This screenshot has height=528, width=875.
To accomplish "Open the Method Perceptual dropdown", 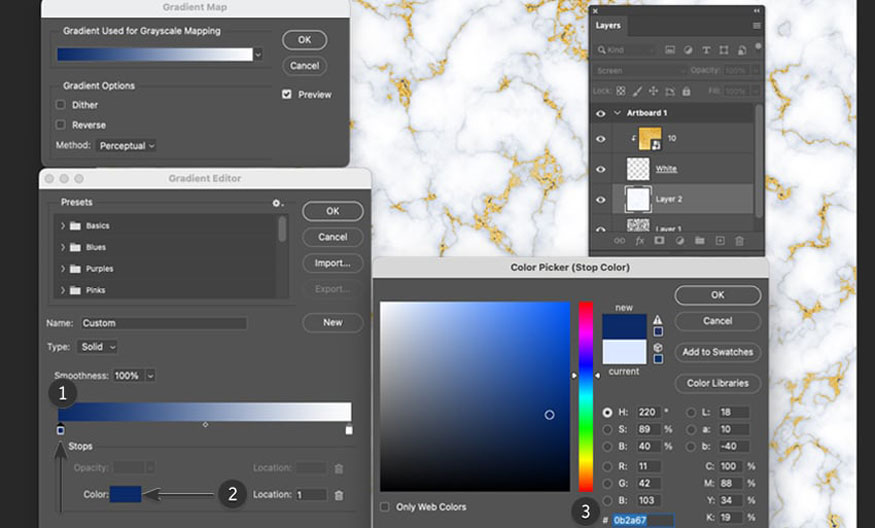I will [126, 146].
